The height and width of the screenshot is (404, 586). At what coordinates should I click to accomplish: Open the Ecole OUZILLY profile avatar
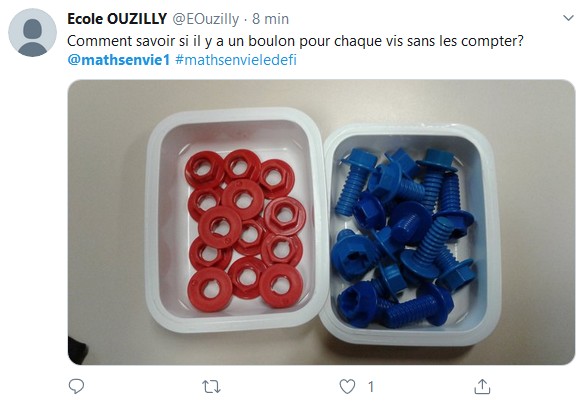(33, 33)
